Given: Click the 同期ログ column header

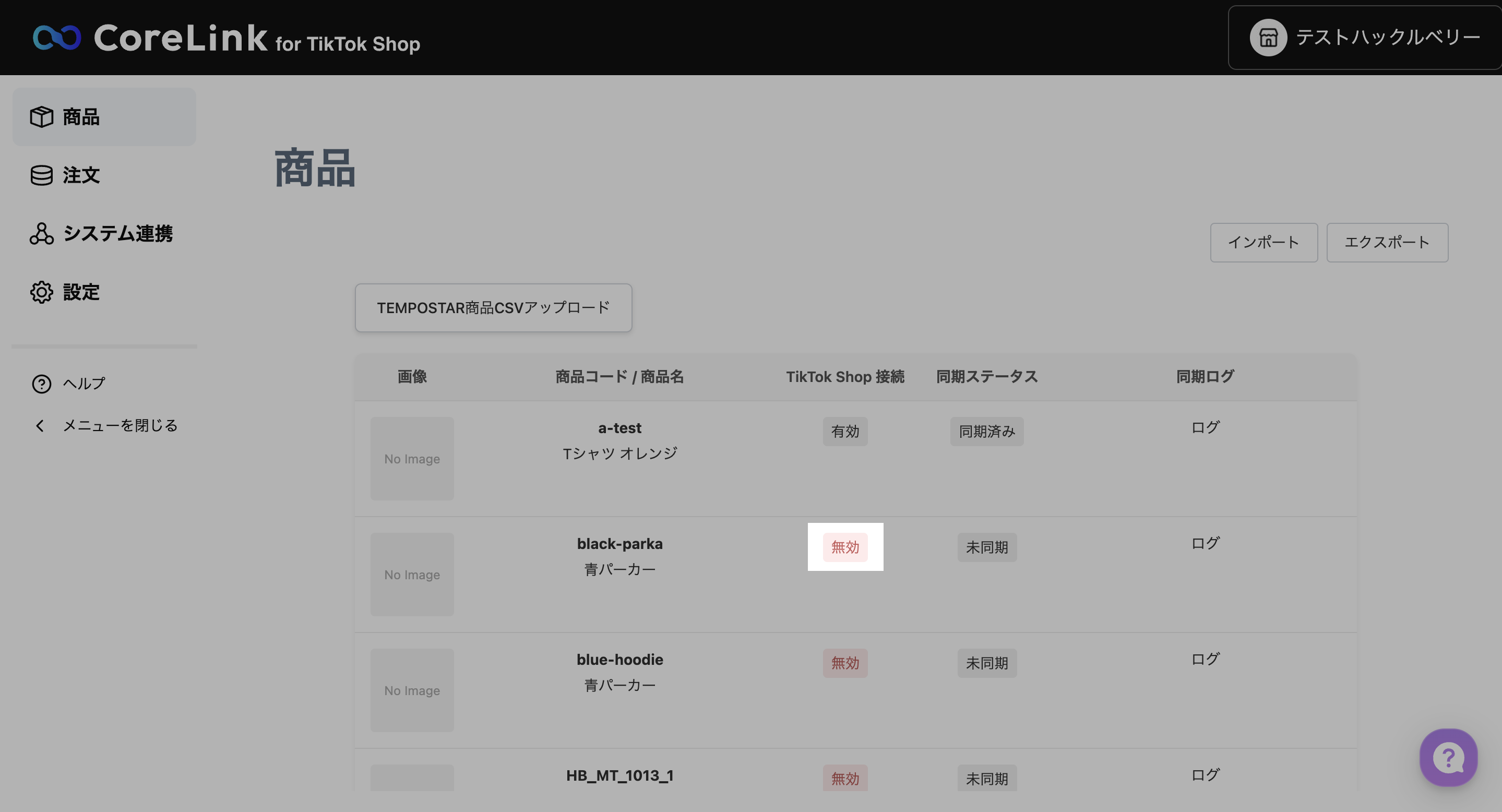Looking at the screenshot, I should [x=1205, y=377].
